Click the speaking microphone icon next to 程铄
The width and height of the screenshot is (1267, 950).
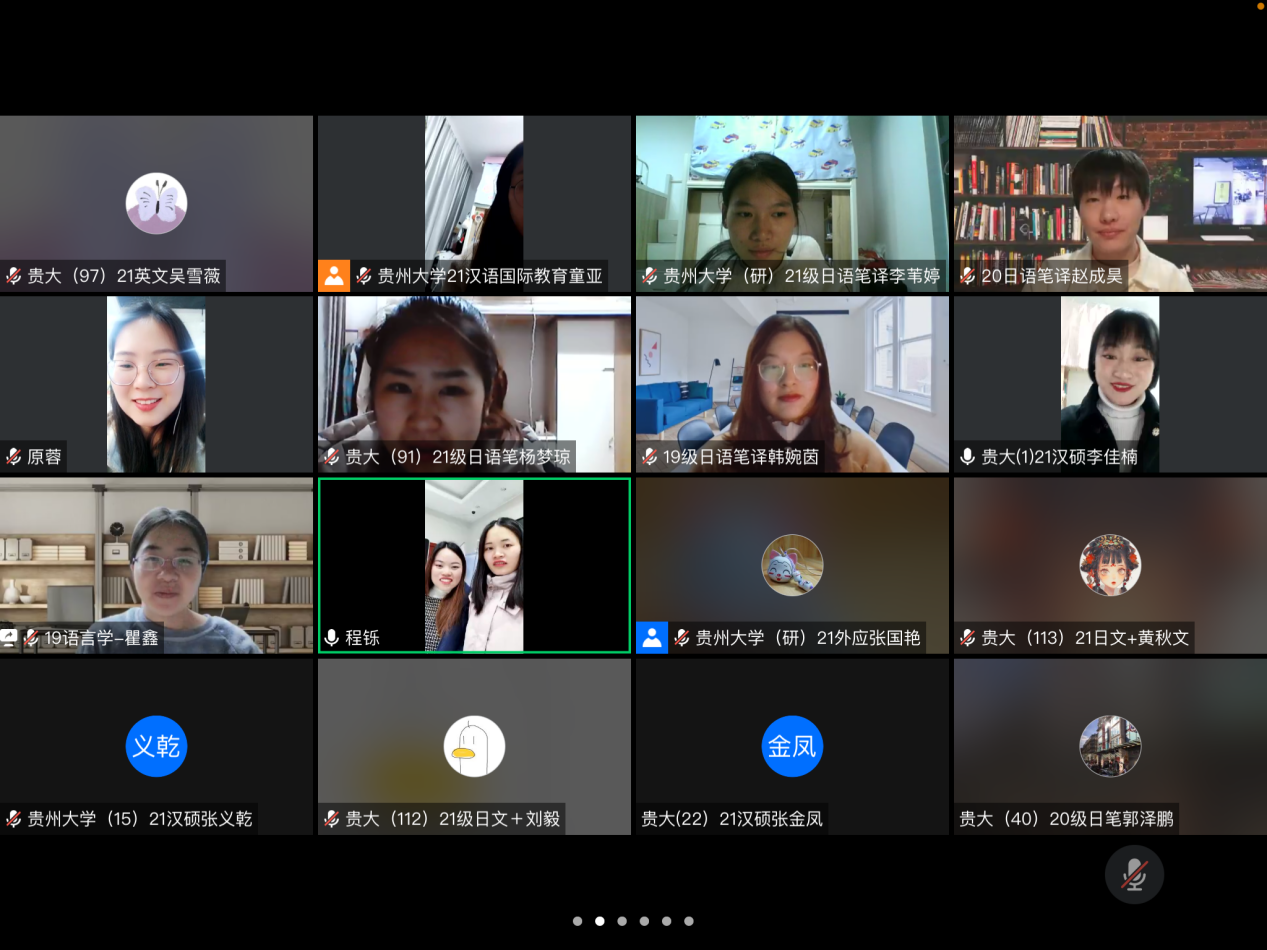332,637
